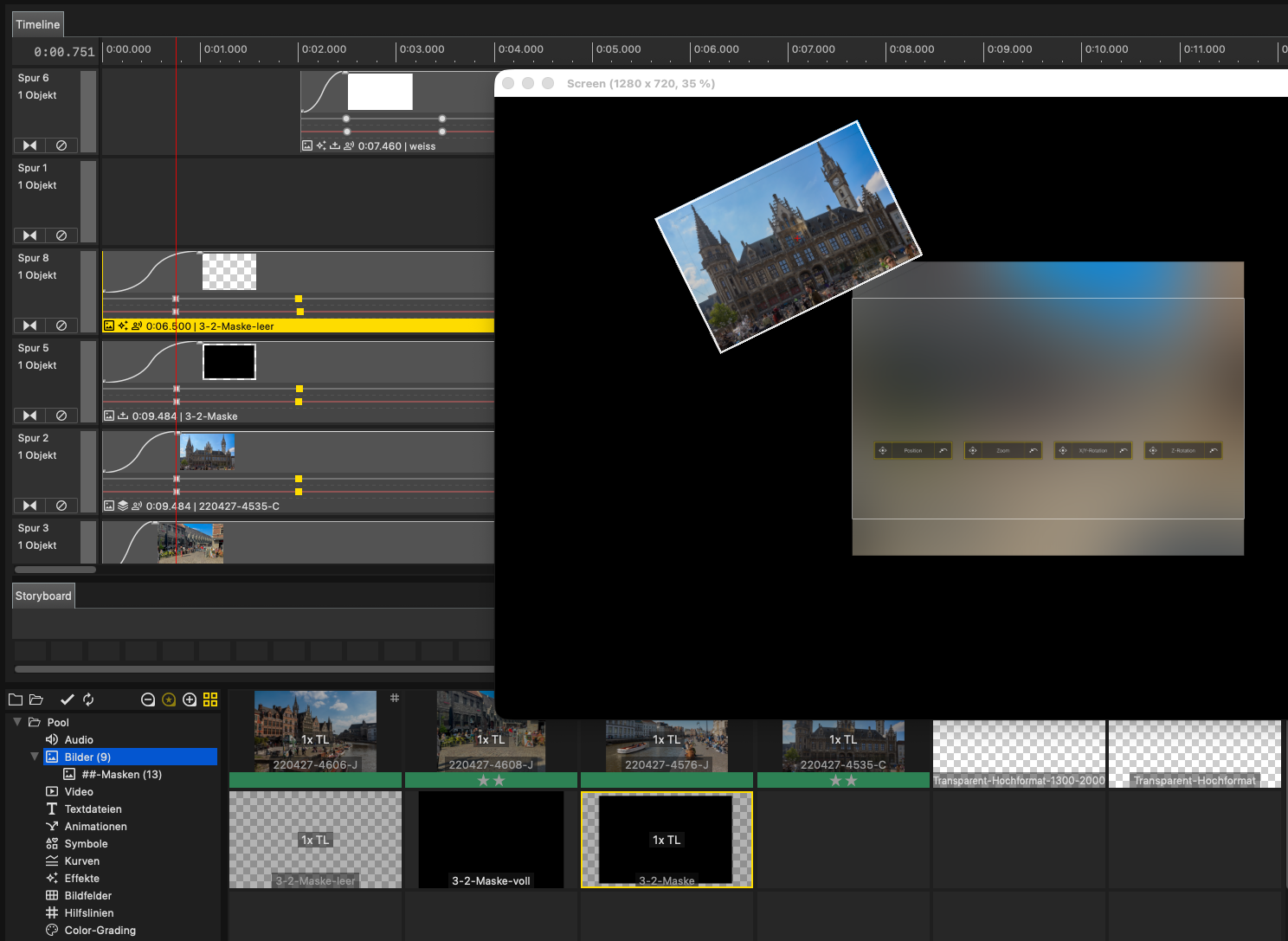
Task: Click the plus circle zoom-in icon
Action: click(x=190, y=699)
